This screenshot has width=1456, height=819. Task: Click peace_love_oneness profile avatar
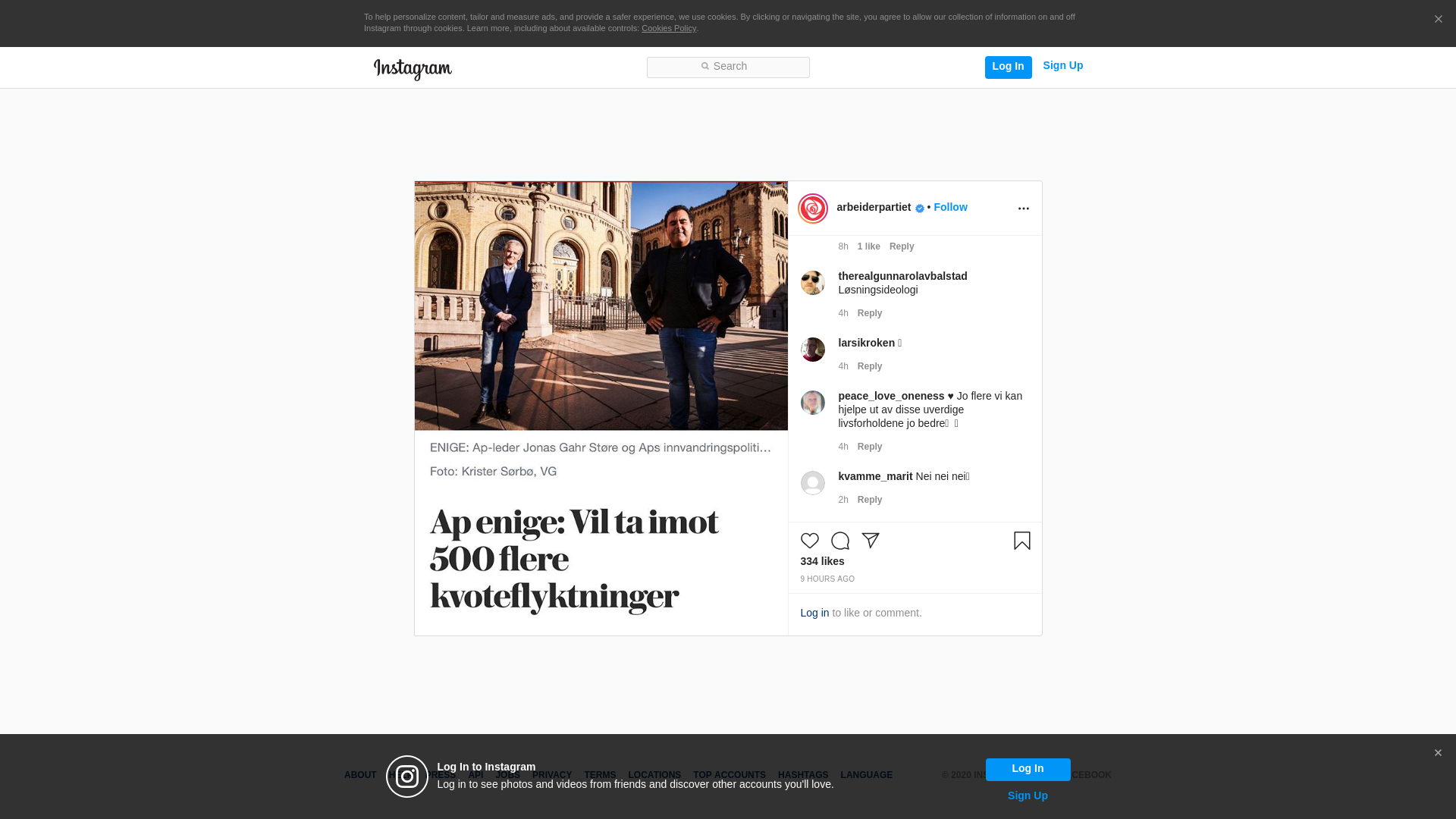(812, 403)
